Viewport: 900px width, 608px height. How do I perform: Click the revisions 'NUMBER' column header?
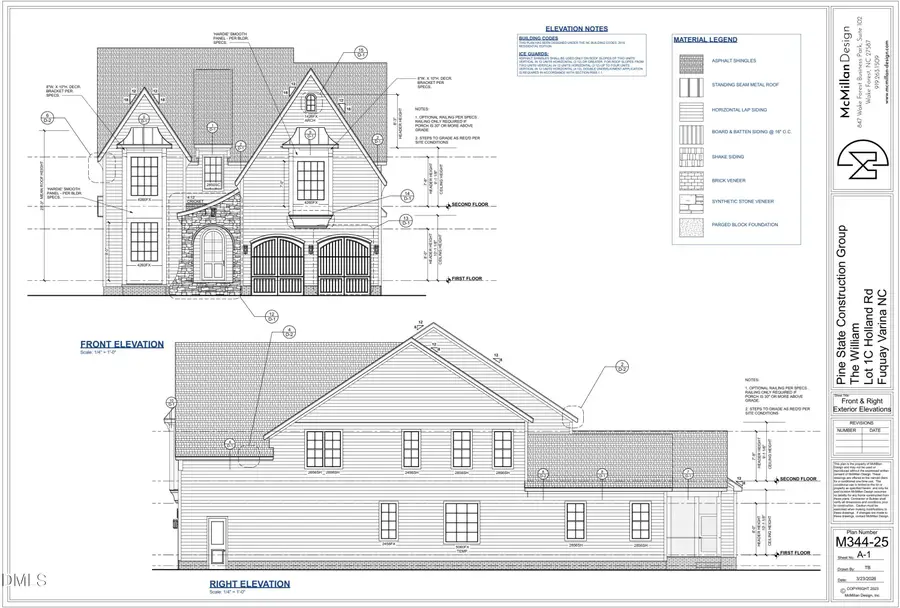[x=847, y=430]
